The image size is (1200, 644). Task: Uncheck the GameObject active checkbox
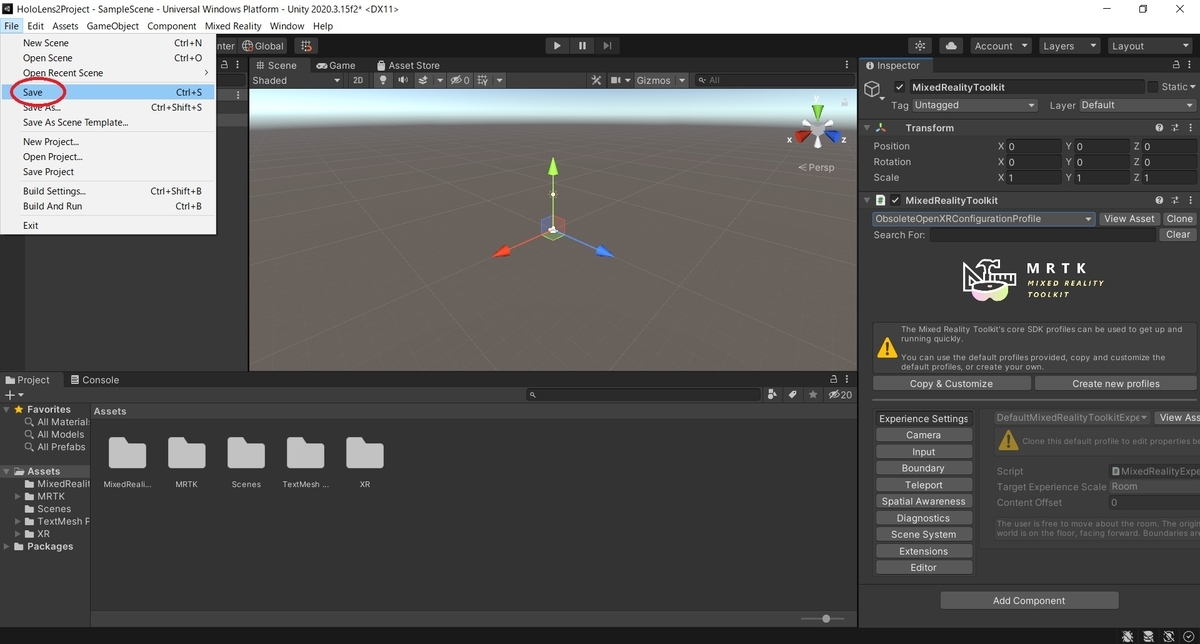point(899,87)
